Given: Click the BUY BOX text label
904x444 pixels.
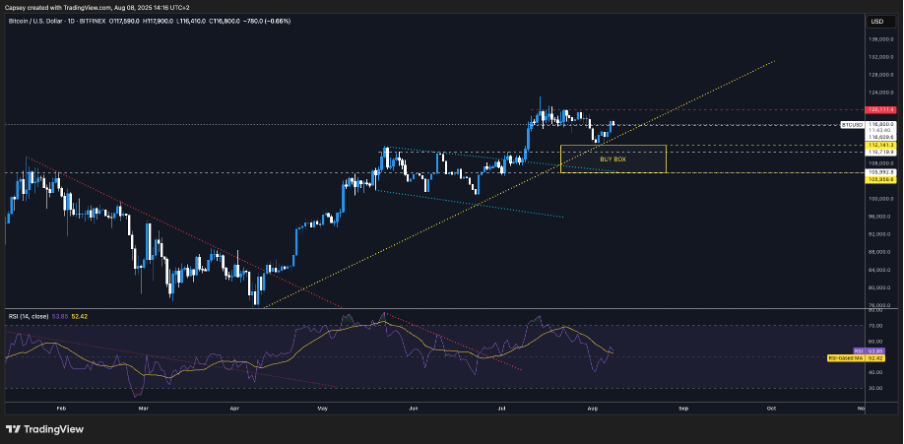Looking at the screenshot, I should tap(612, 159).
